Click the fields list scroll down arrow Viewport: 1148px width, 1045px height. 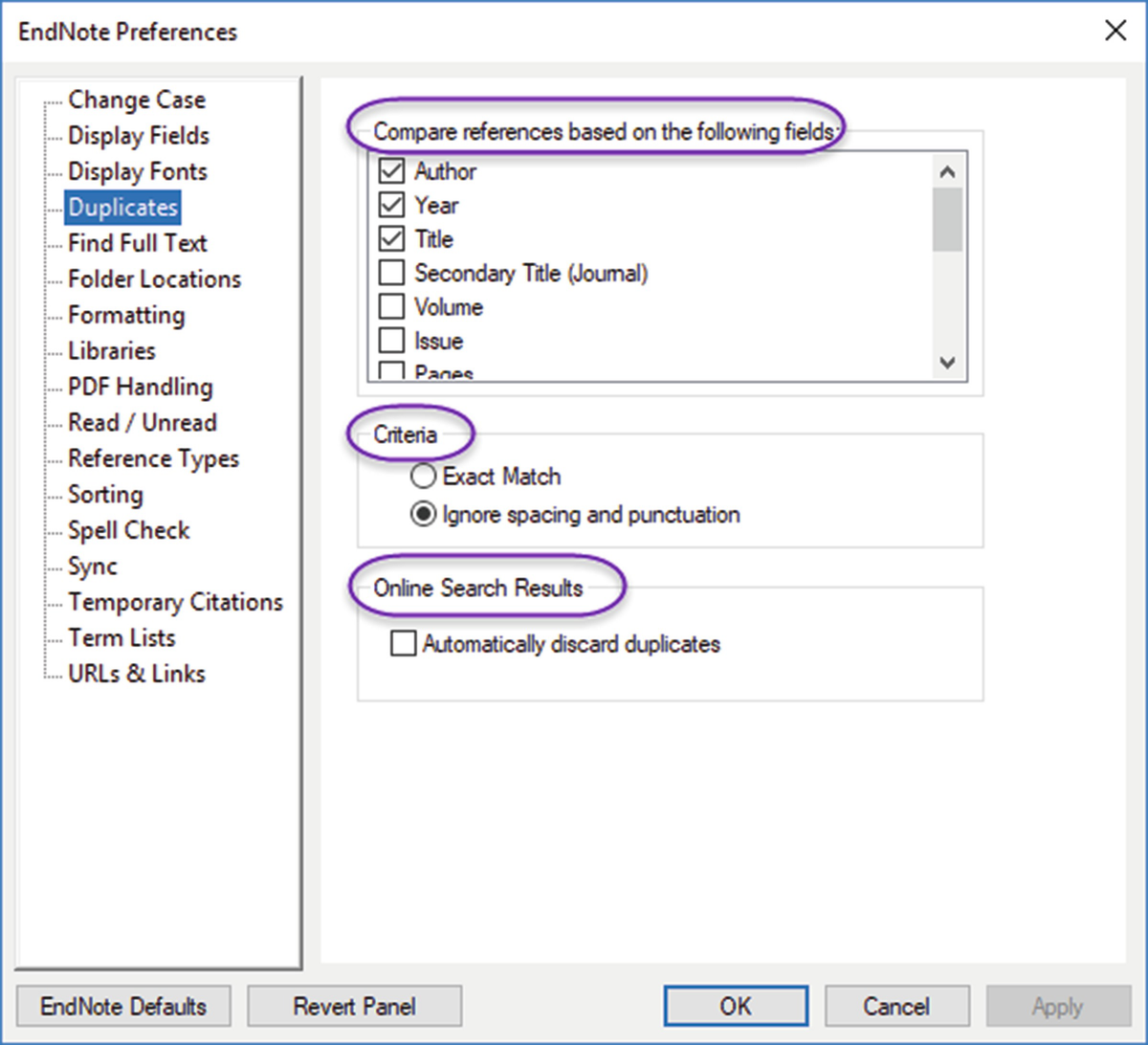[948, 363]
